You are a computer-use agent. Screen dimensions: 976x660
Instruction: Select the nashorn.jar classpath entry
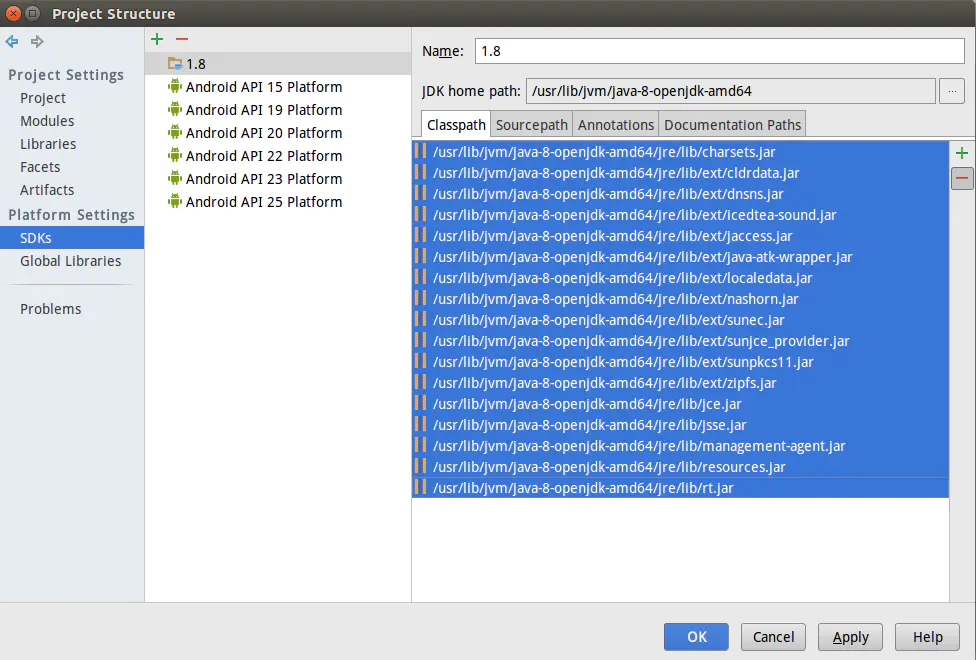(x=680, y=299)
